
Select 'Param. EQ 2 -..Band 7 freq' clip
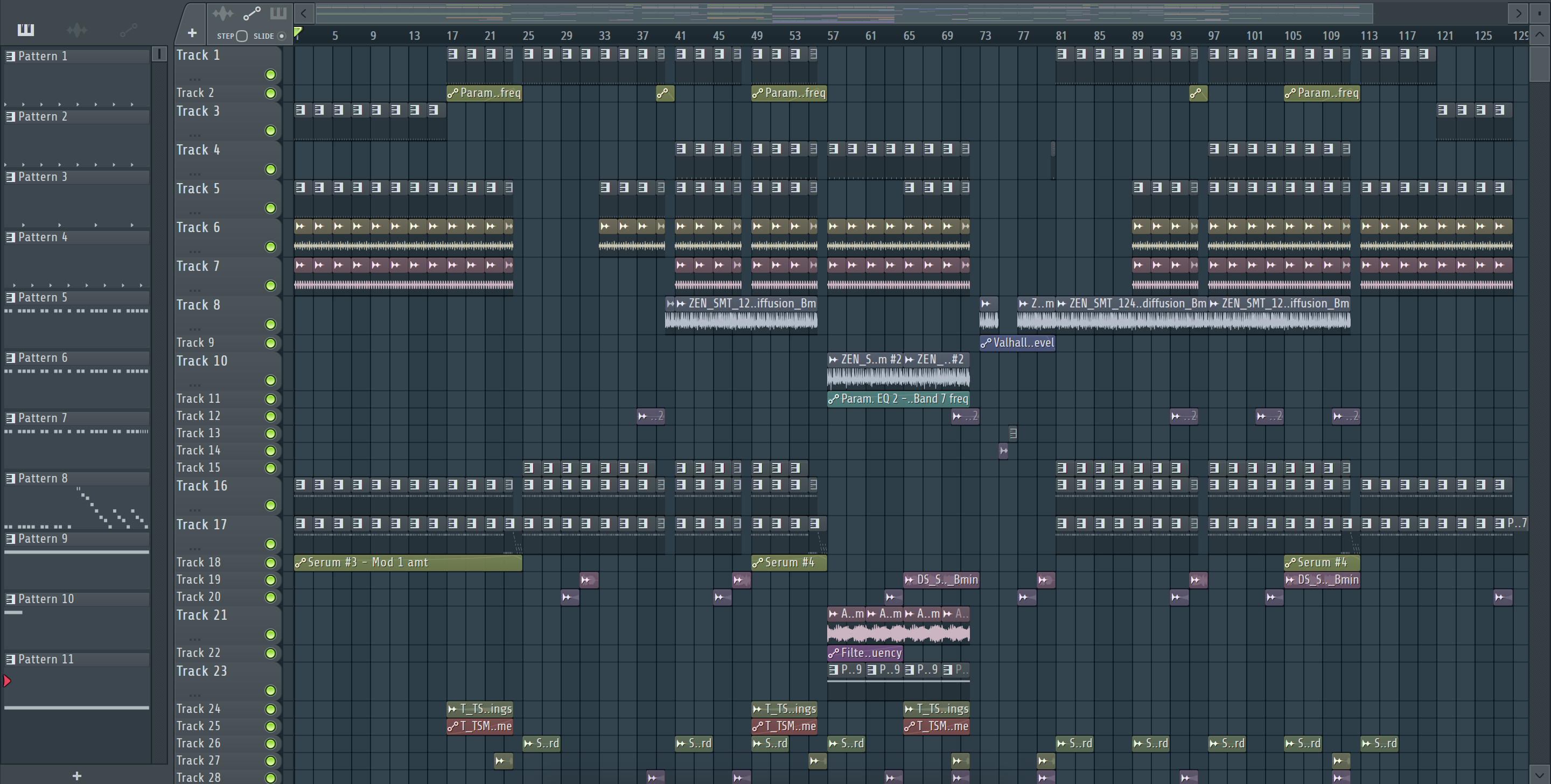tap(898, 398)
